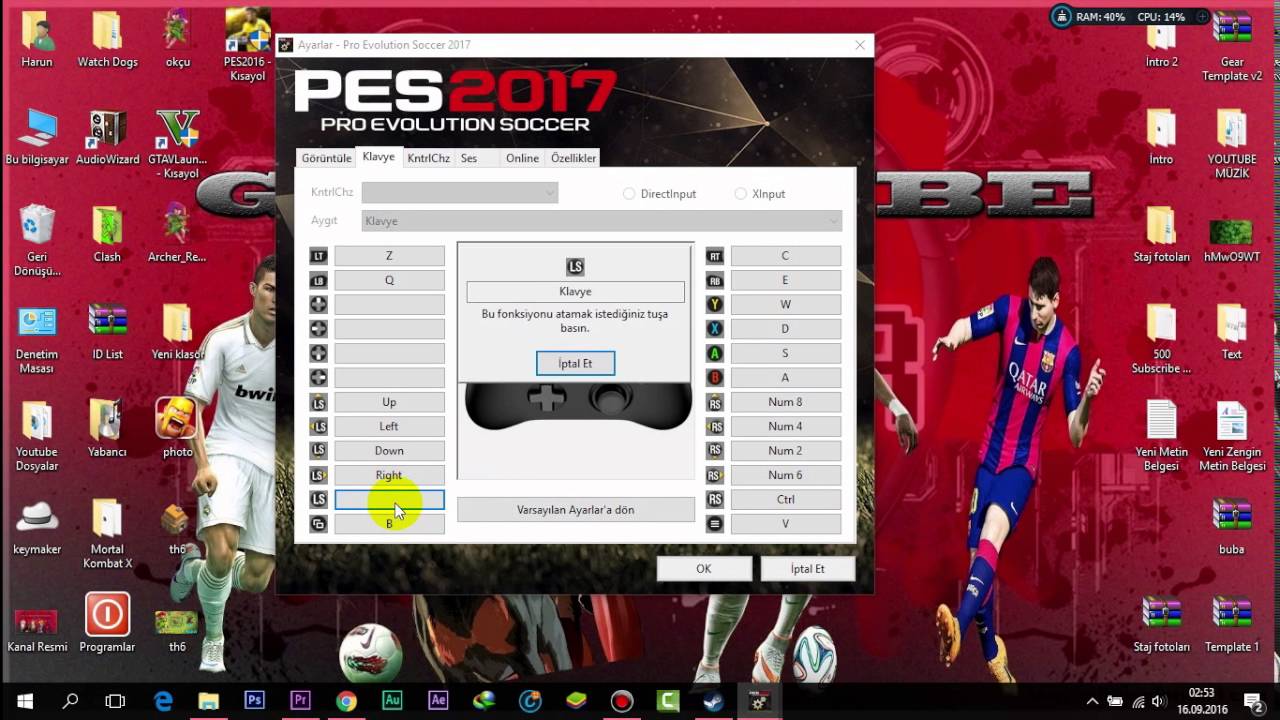Click the menu button icon beside V
This screenshot has height=720, width=1280.
pyautogui.click(x=715, y=524)
